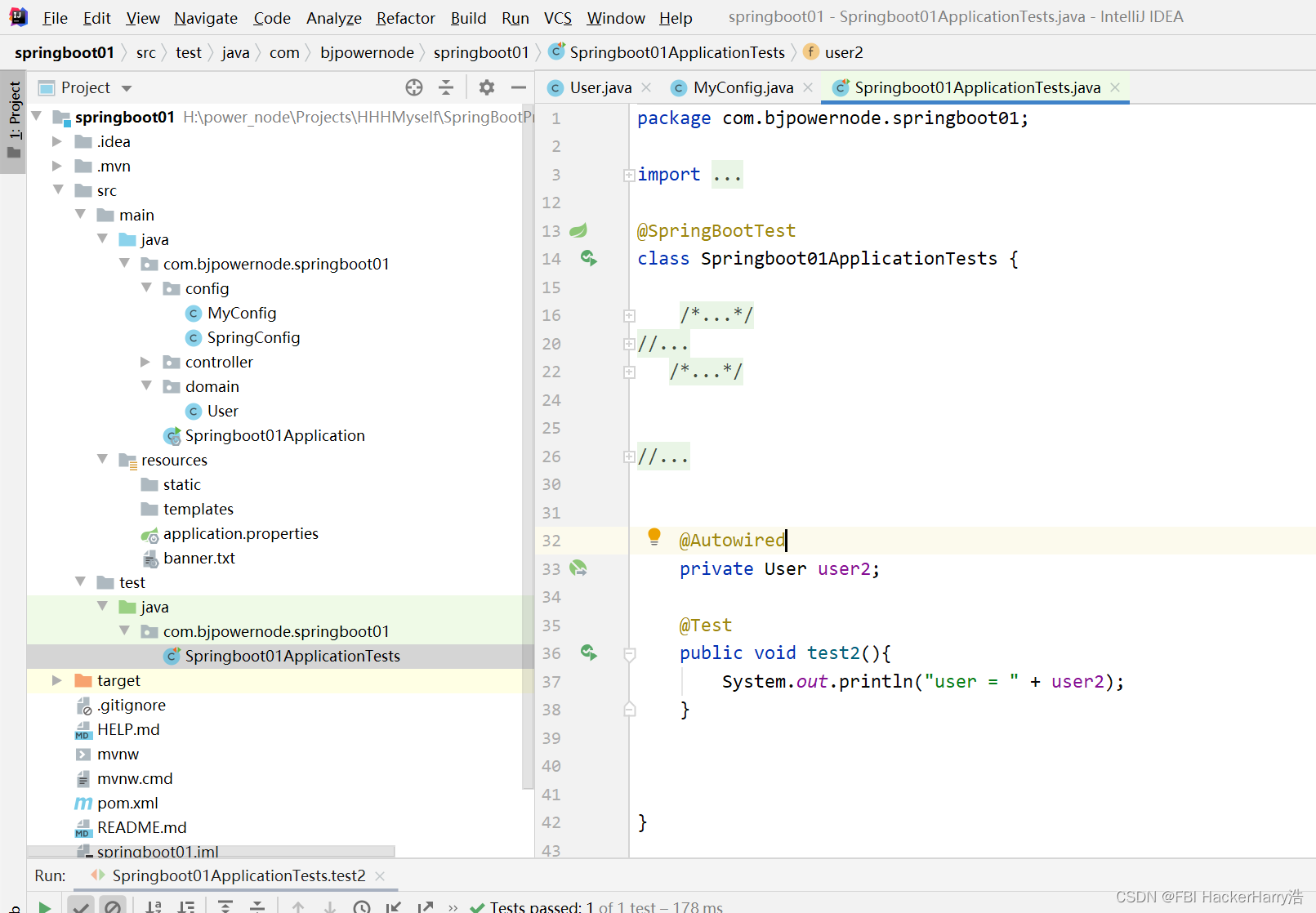1316x913 pixels.
Task: Open the Project view dropdown
Action: point(127,88)
